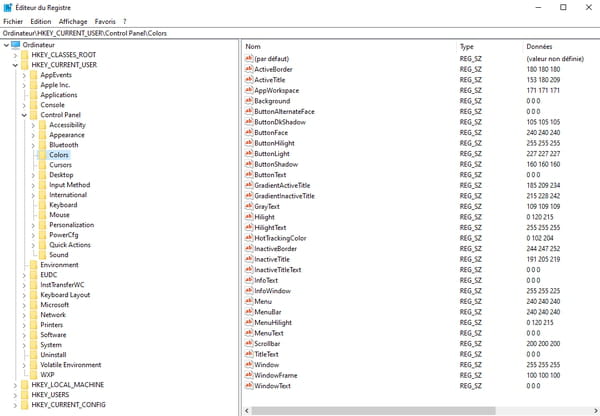Image resolution: width=600 pixels, height=416 pixels.
Task: Open the Affichage menu
Action: (73, 21)
